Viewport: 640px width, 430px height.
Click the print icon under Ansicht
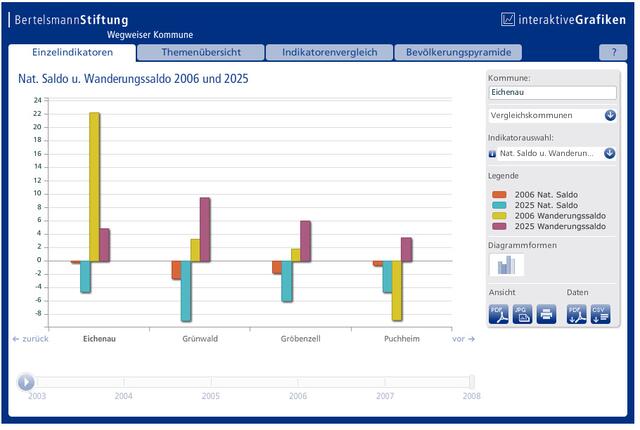pyautogui.click(x=547, y=314)
